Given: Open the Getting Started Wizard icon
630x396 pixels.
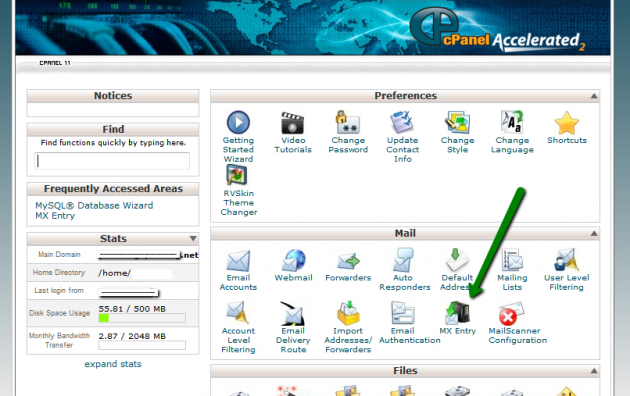Looking at the screenshot, I should coord(238,122).
